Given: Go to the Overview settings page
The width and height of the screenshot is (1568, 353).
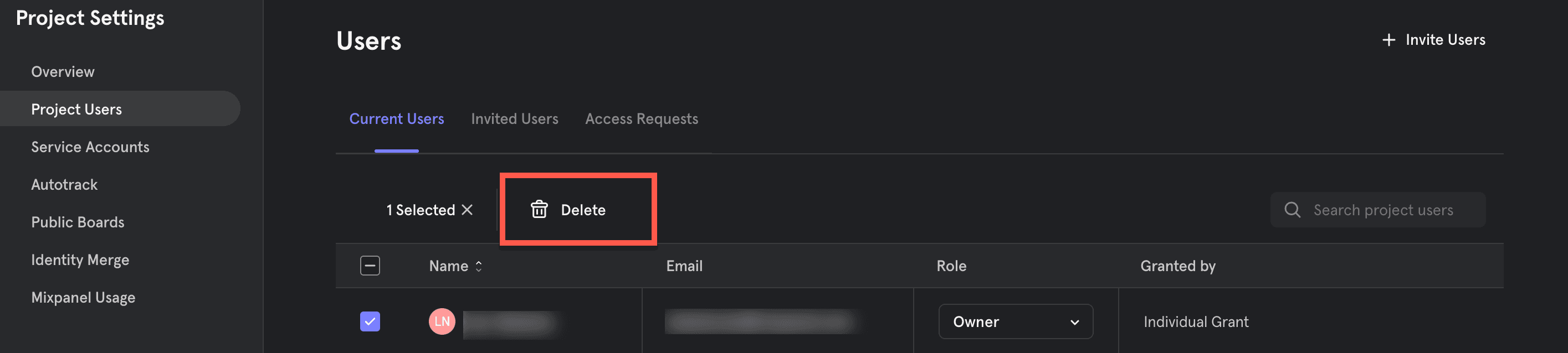Looking at the screenshot, I should 63,72.
